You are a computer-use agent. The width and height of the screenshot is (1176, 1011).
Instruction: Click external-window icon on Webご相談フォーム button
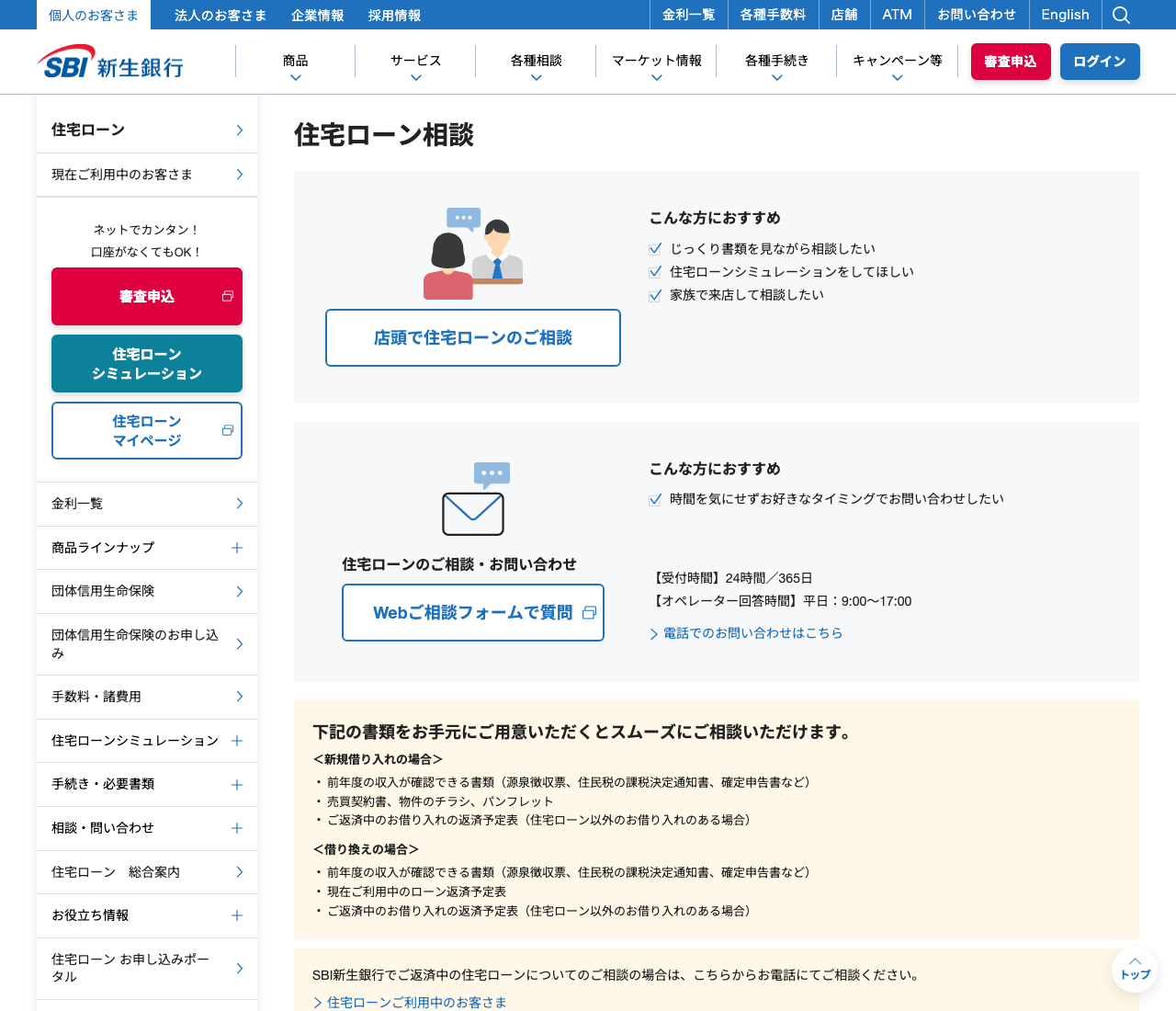(x=590, y=612)
